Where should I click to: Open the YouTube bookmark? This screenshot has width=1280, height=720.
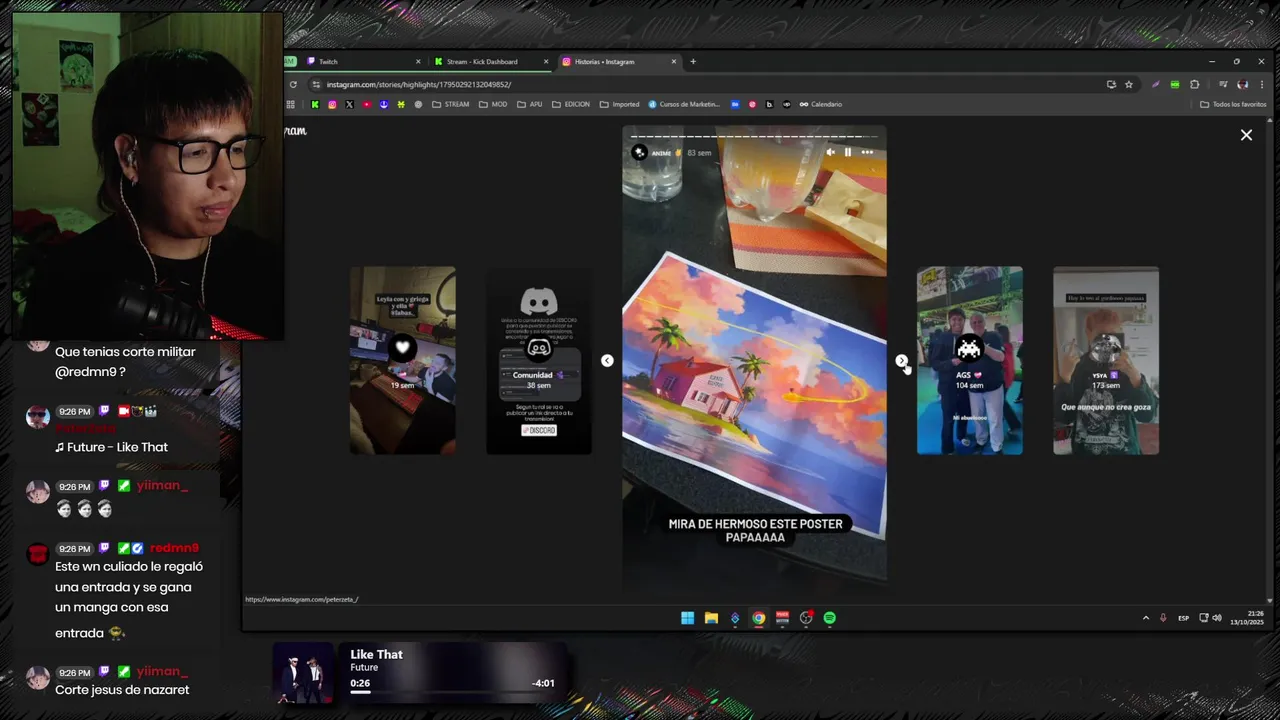coord(367,104)
